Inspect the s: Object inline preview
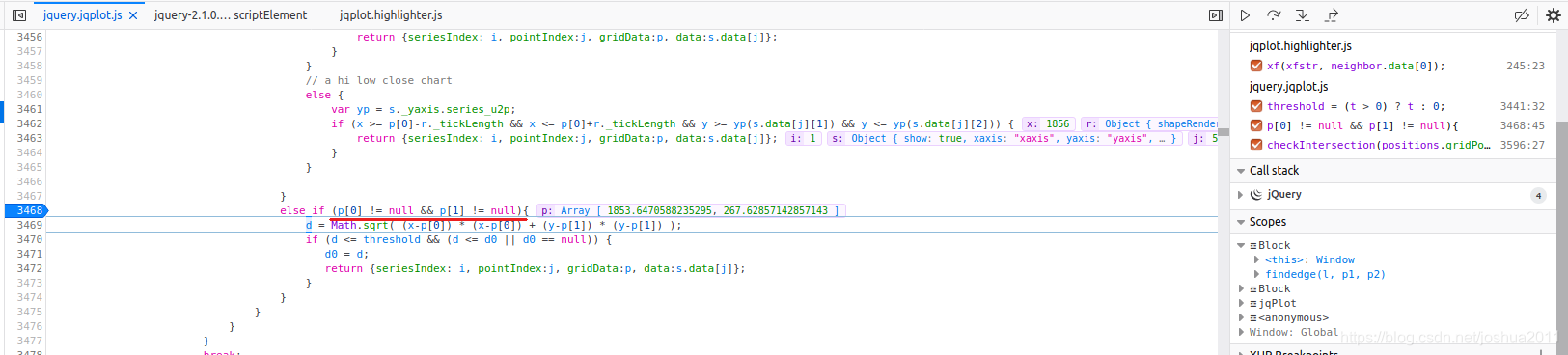Image resolution: width=1568 pixels, height=355 pixels. click(x=1004, y=138)
